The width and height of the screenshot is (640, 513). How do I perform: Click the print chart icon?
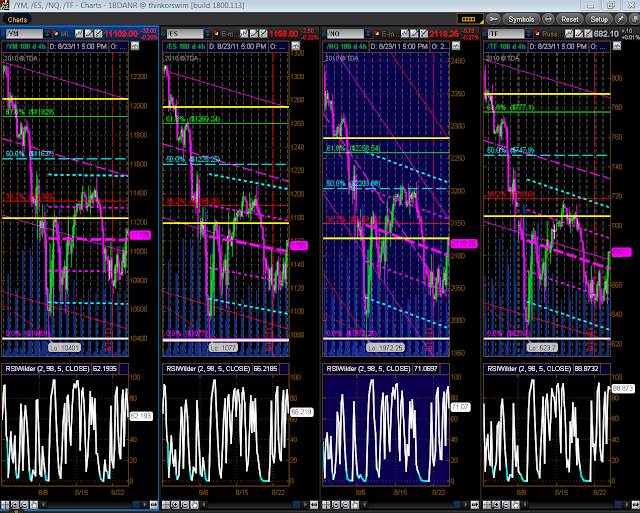pyautogui.click(x=549, y=19)
